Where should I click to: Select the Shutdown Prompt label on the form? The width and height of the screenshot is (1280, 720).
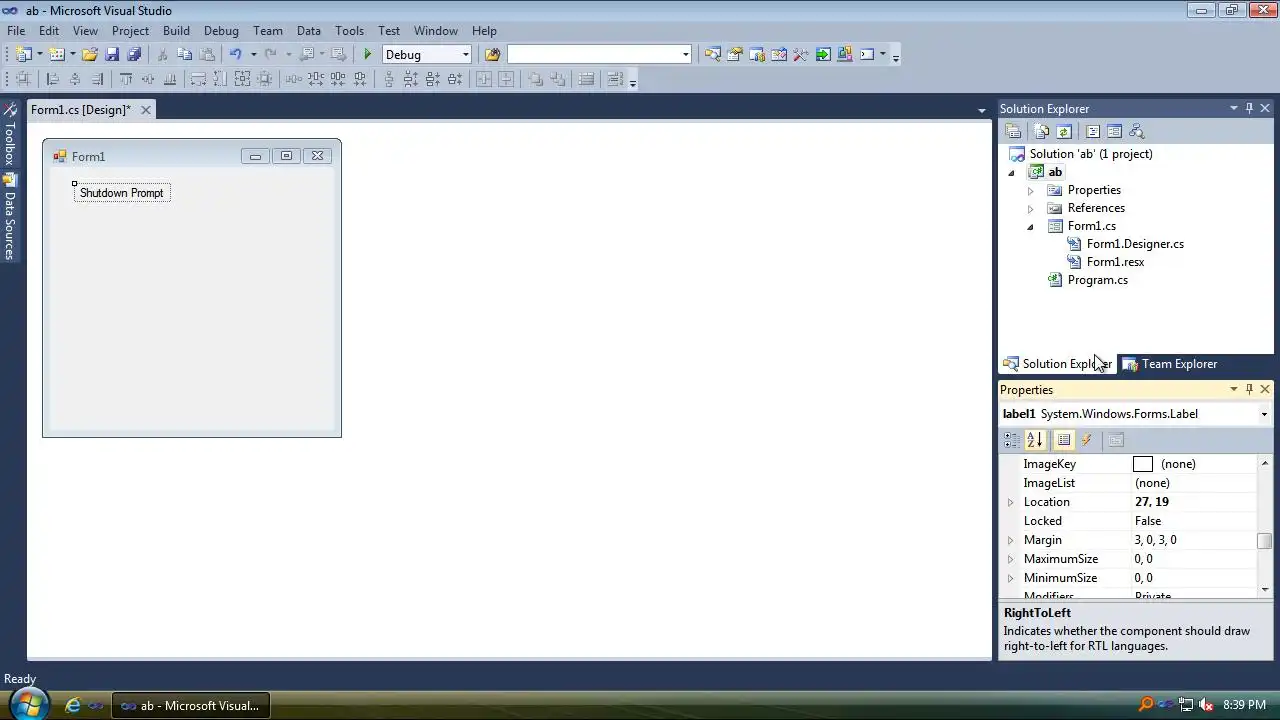(x=122, y=193)
